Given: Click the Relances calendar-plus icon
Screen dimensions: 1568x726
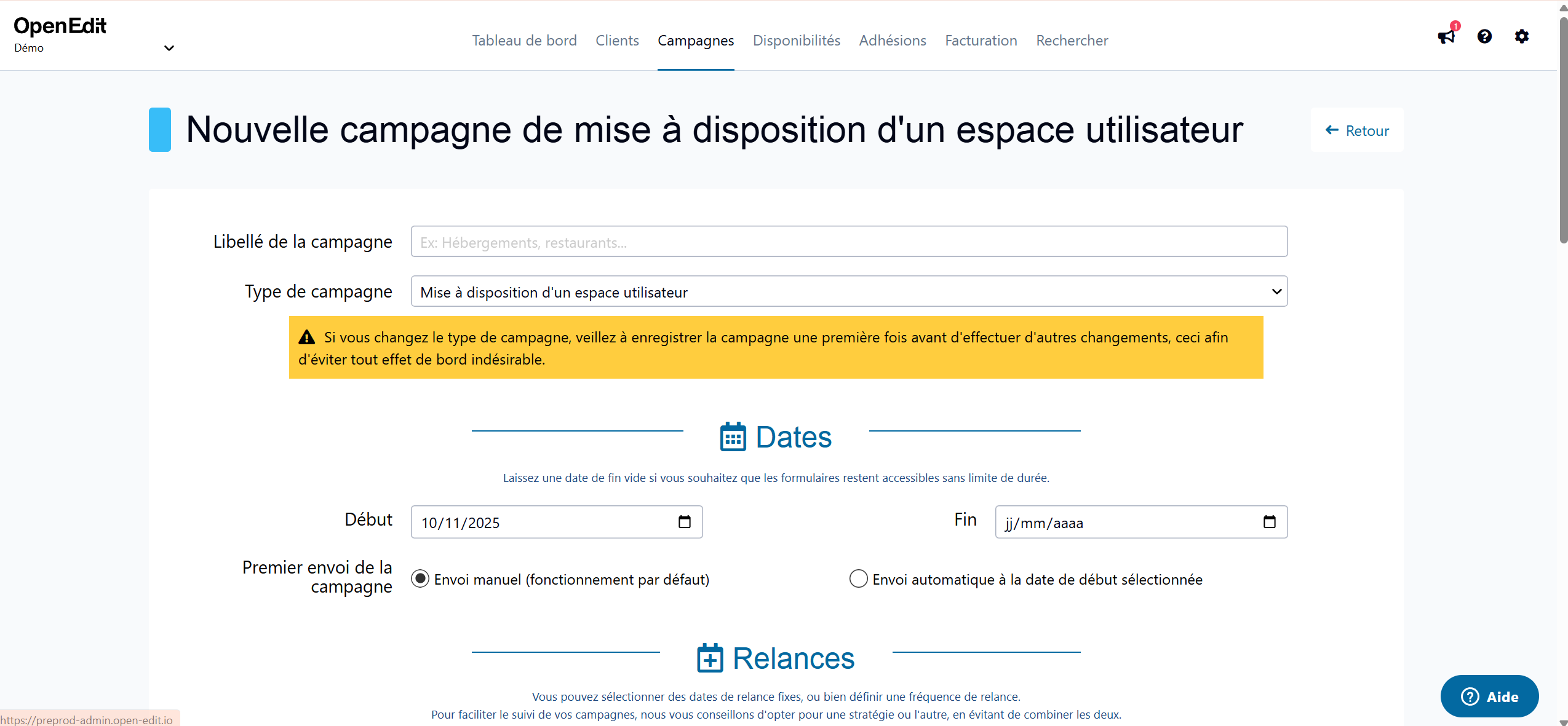Looking at the screenshot, I should (710, 658).
